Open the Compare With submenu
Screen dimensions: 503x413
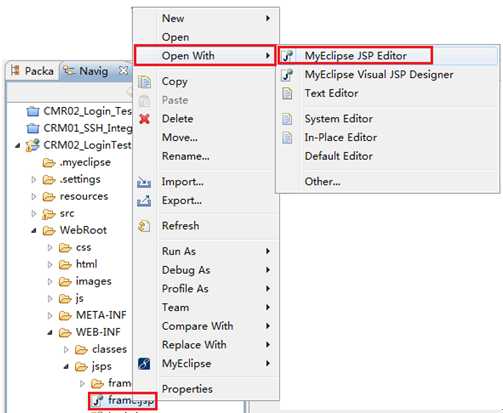(206, 326)
